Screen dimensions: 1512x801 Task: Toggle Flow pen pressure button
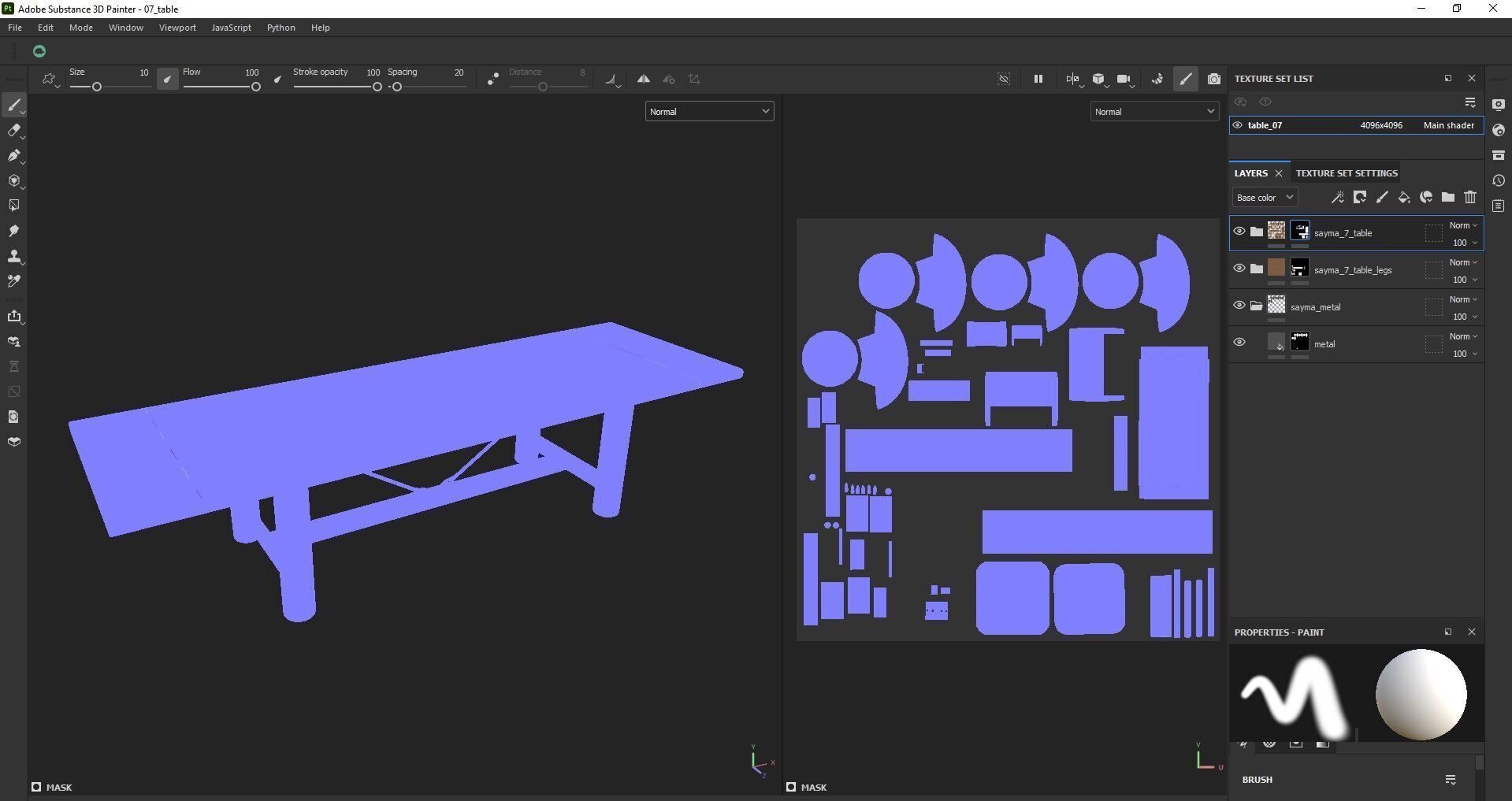[277, 79]
